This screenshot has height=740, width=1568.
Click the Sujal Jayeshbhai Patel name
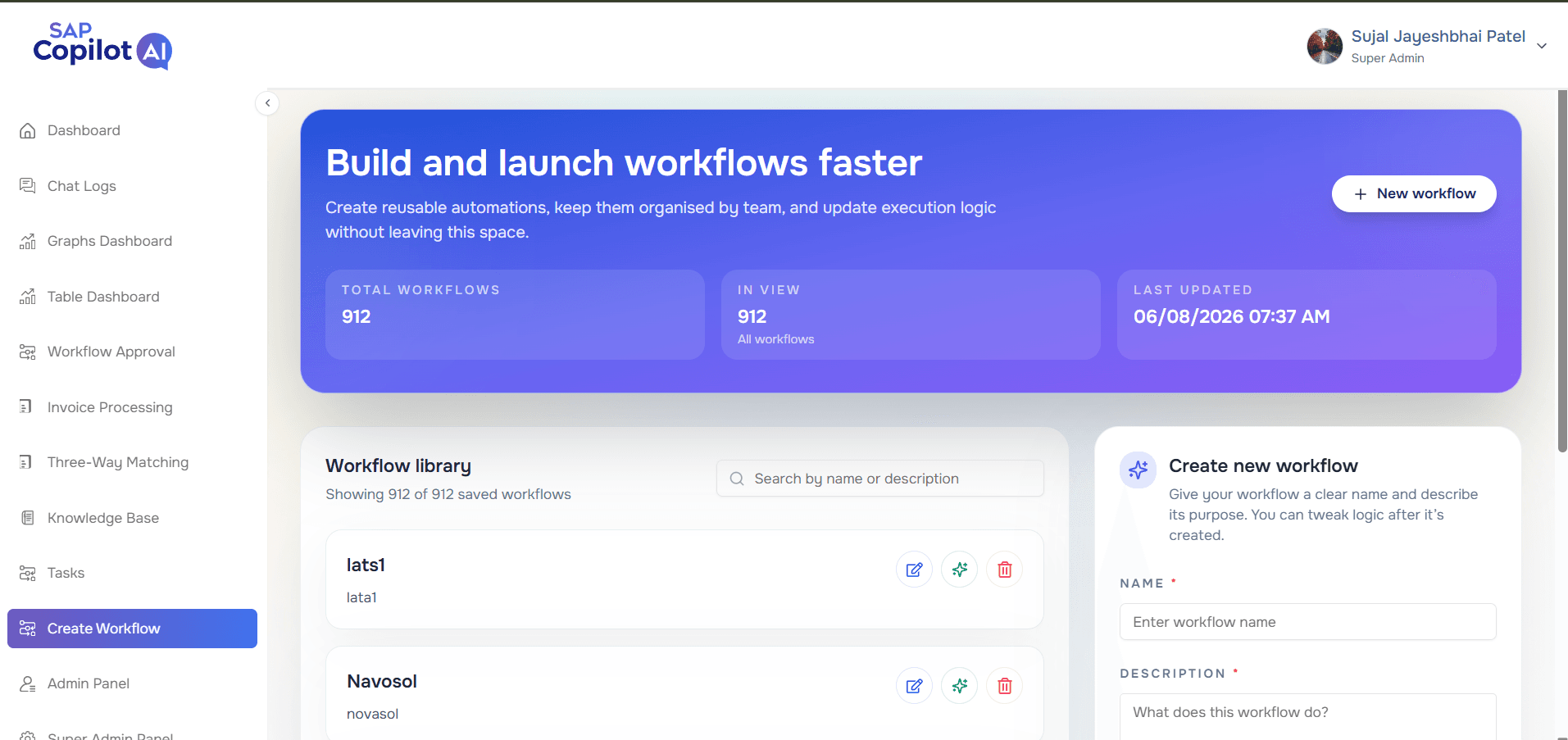[x=1438, y=36]
